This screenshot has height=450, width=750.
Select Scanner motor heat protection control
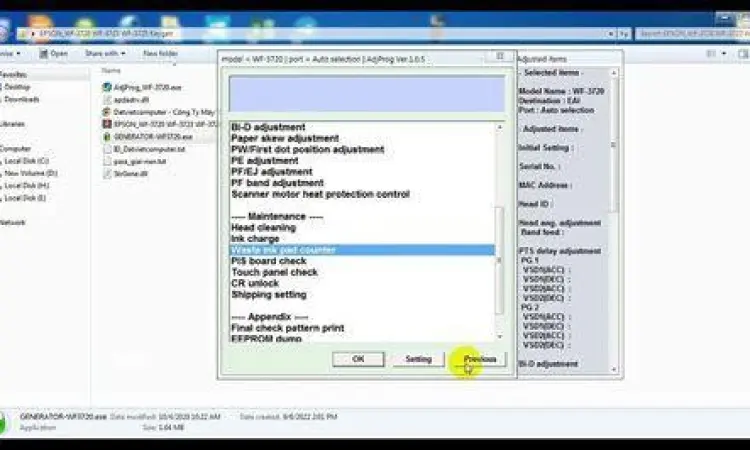tap(320, 194)
